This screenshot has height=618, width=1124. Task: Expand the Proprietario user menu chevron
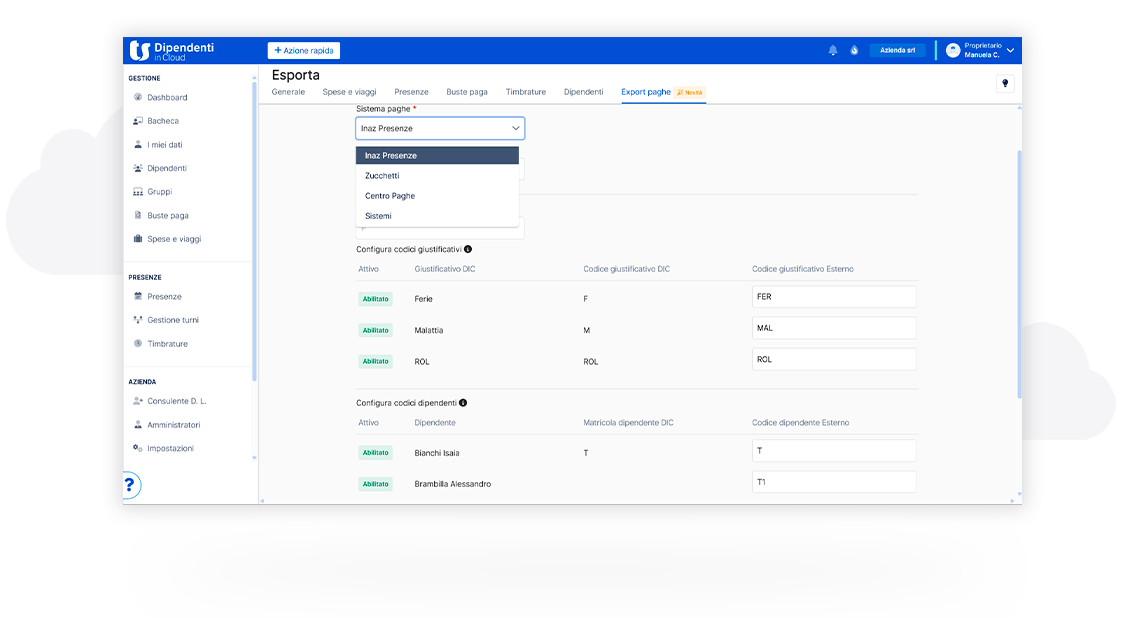pyautogui.click(x=1010, y=51)
